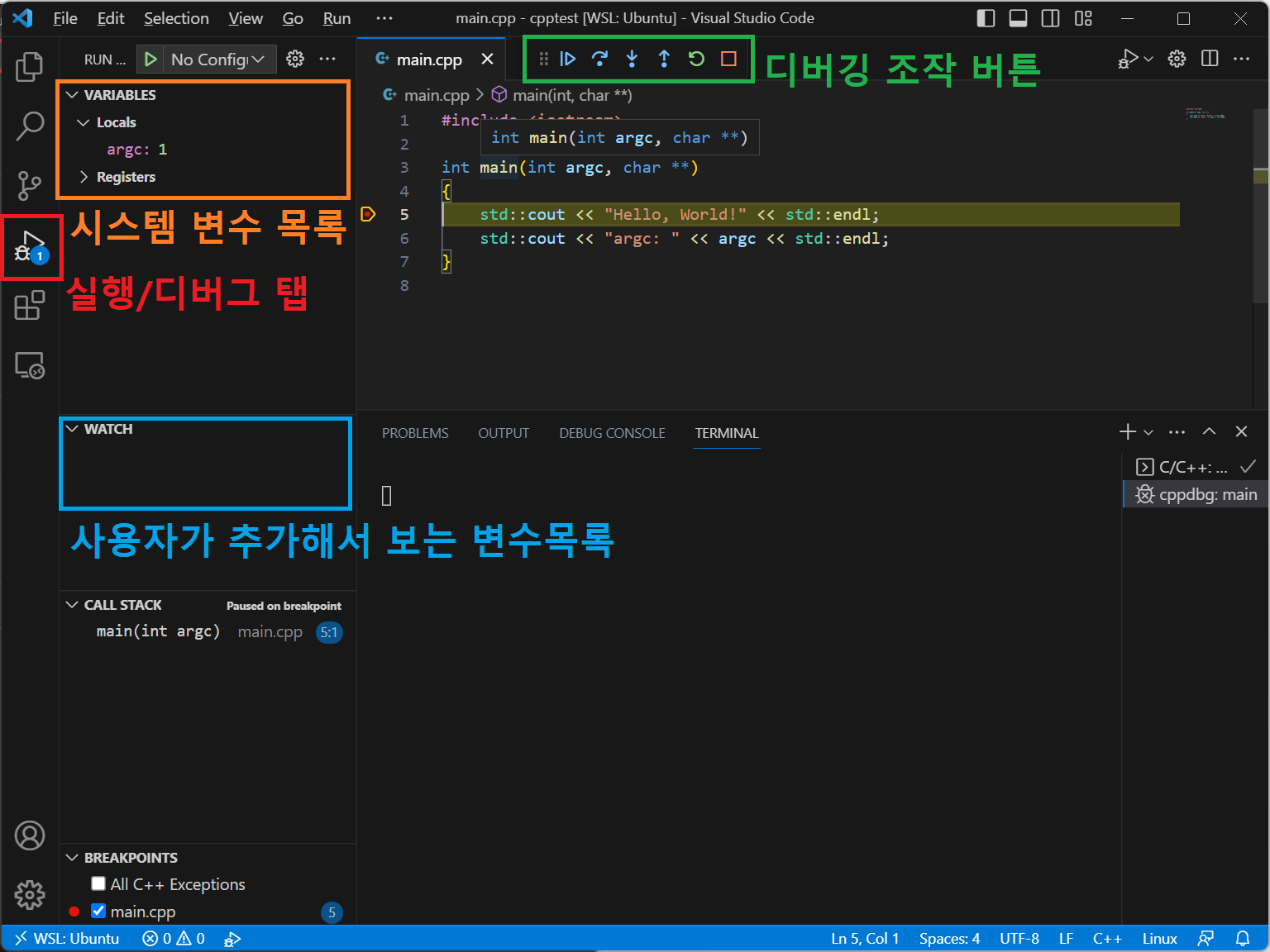The height and width of the screenshot is (952, 1270).
Task: Click the Step Into debug arrow
Action: [x=632, y=59]
